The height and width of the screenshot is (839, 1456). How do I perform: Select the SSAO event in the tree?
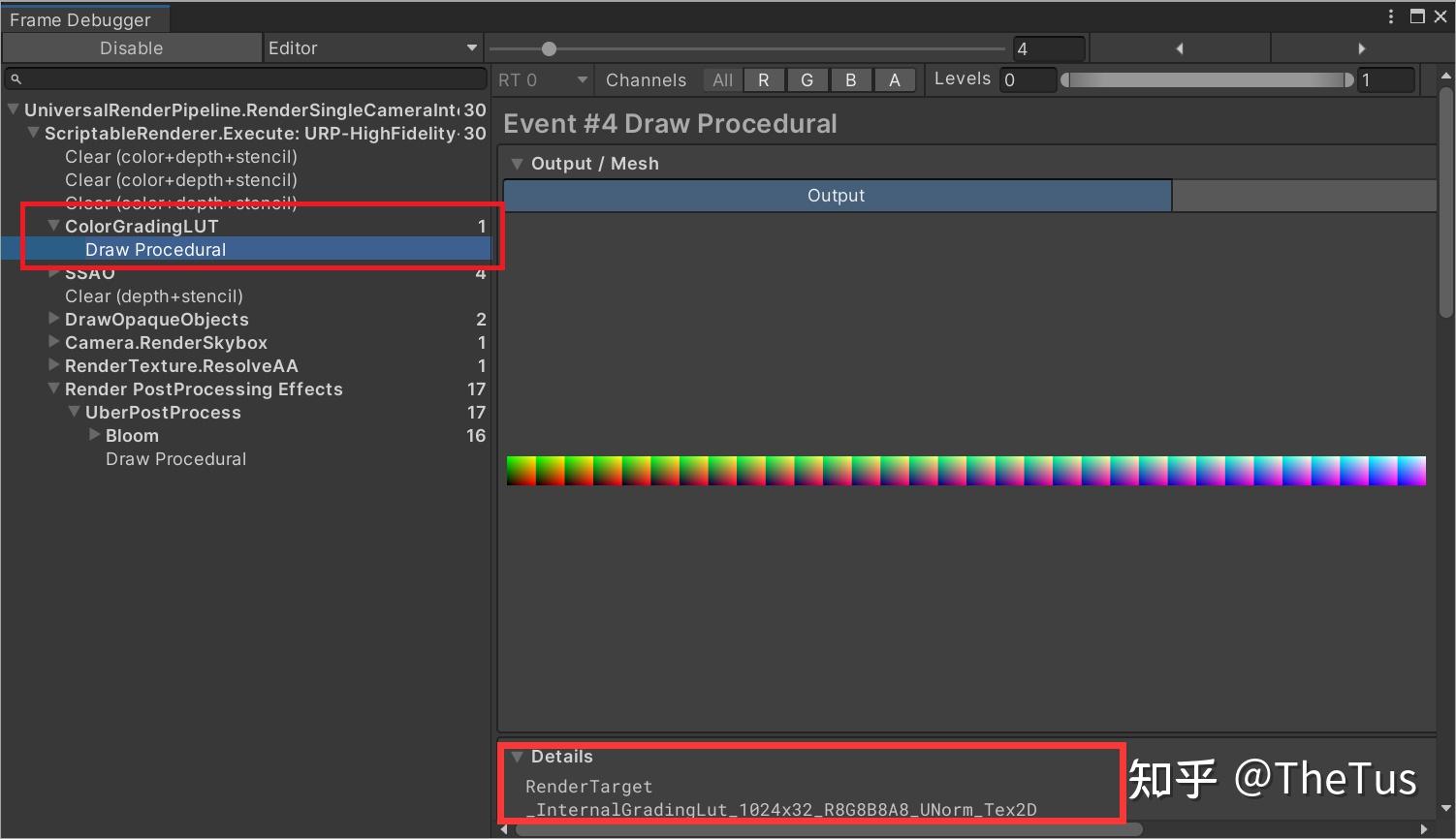(90, 272)
